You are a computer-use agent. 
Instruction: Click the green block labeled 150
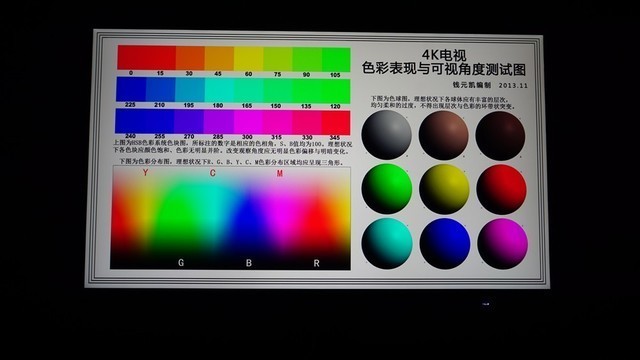pos(278,91)
